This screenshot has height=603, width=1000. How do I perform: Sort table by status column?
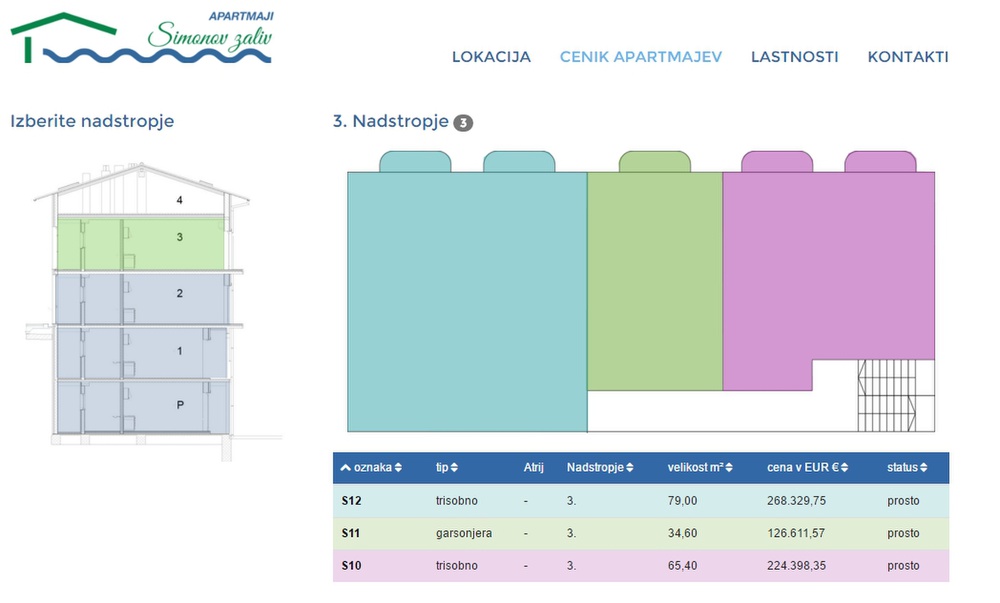pos(907,467)
